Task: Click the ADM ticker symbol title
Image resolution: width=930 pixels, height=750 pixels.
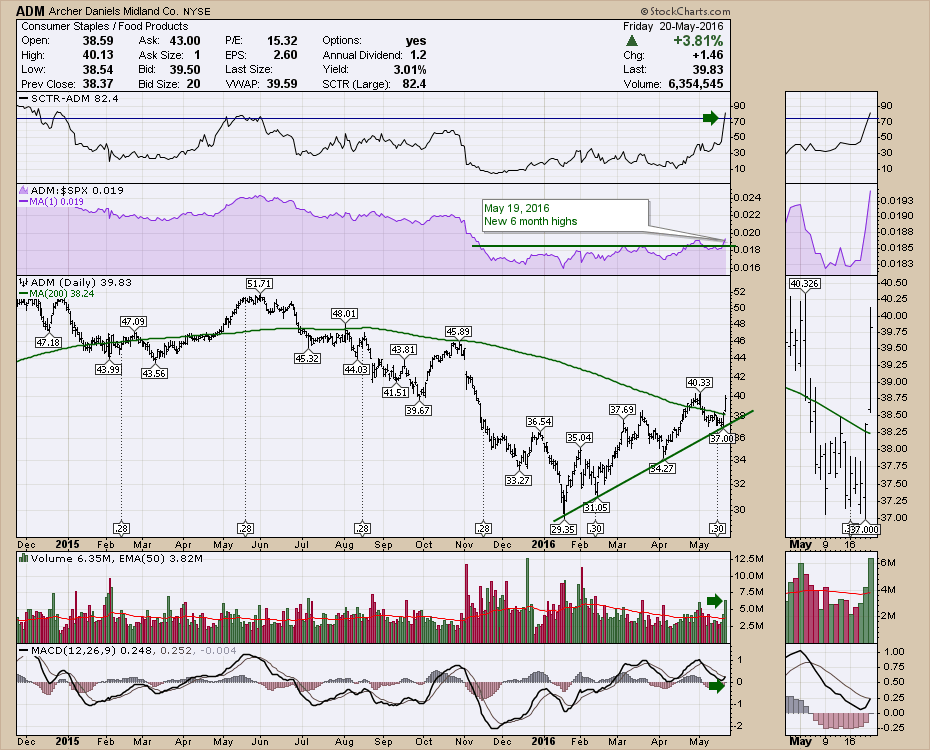Action: [30, 11]
